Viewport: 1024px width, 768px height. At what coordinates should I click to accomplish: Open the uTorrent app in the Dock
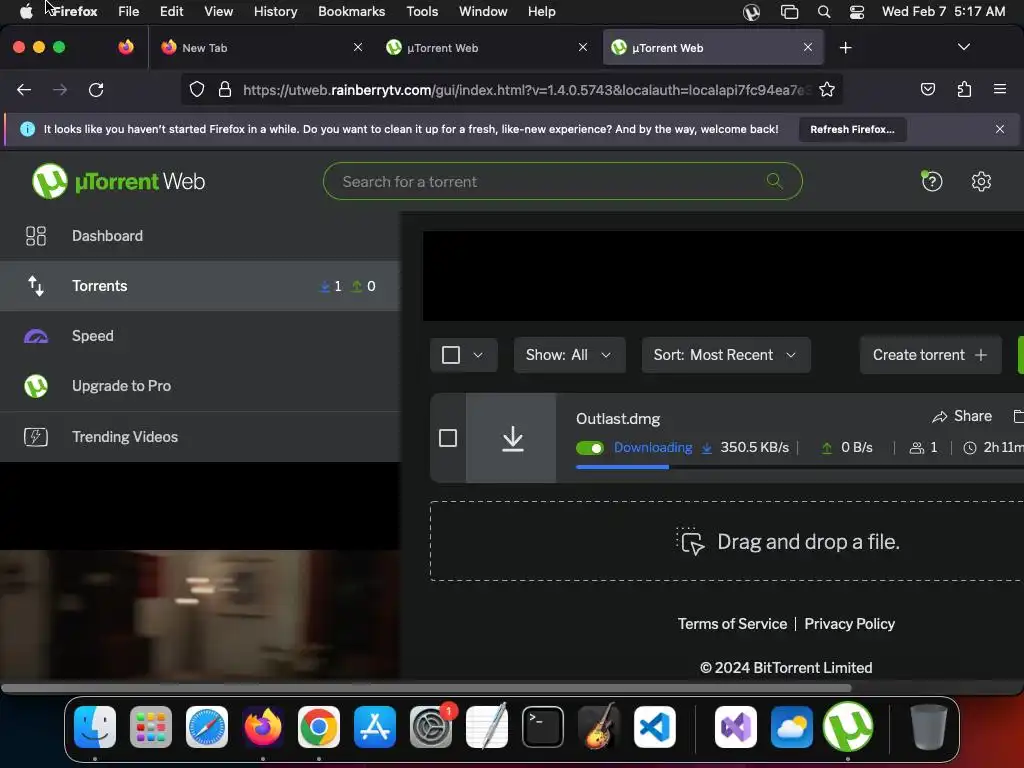click(x=848, y=727)
